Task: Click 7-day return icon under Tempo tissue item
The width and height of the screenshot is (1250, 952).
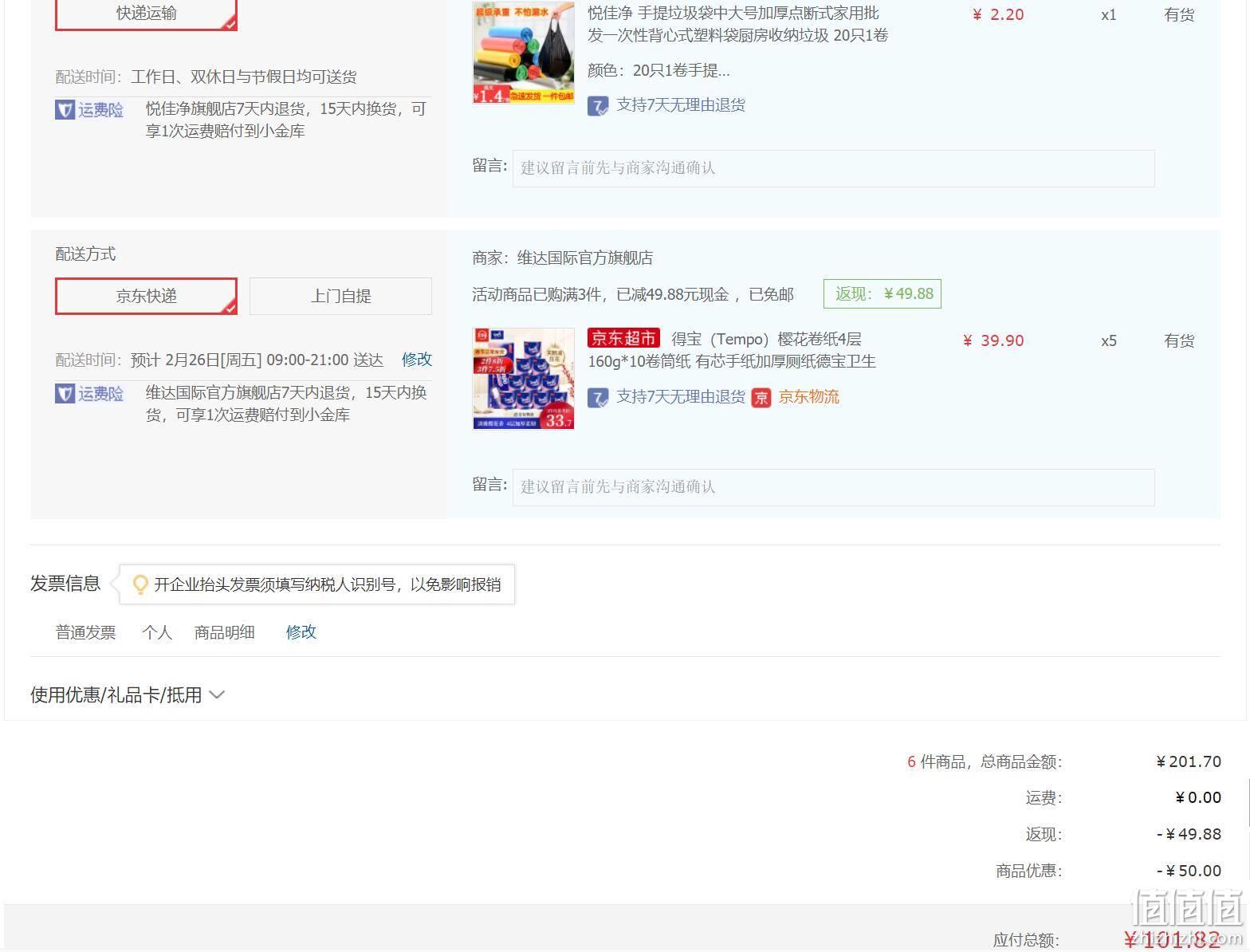Action: tap(598, 398)
